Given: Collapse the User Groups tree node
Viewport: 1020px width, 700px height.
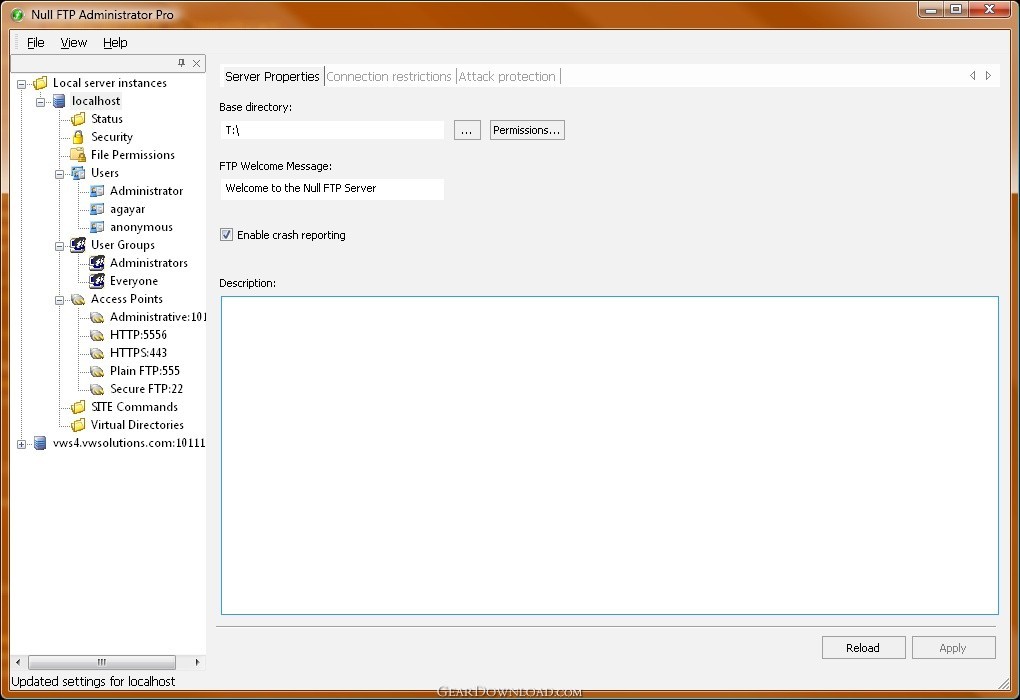Looking at the screenshot, I should pyautogui.click(x=59, y=246).
